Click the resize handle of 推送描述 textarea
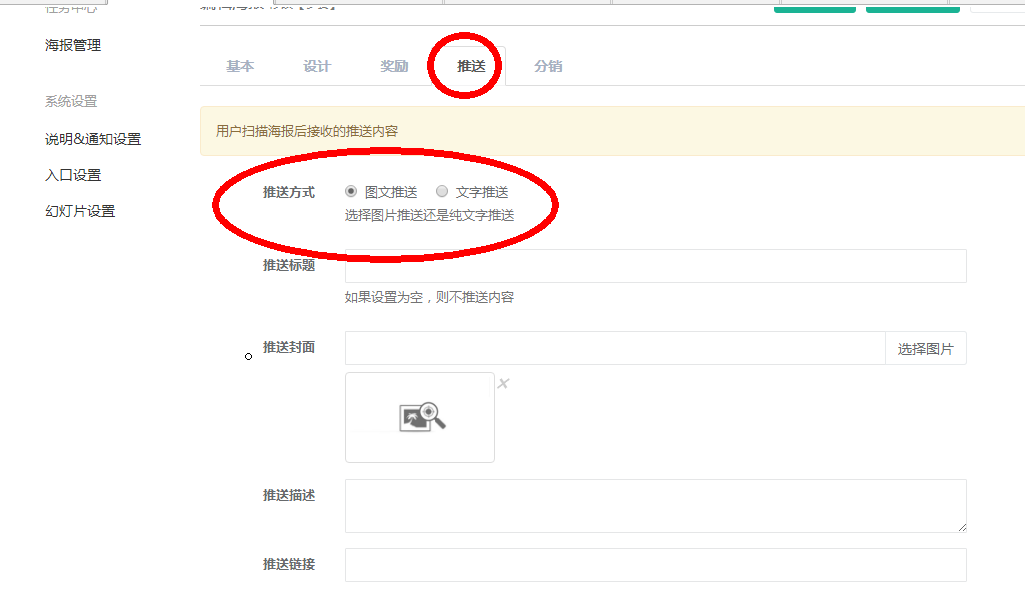 (961, 526)
